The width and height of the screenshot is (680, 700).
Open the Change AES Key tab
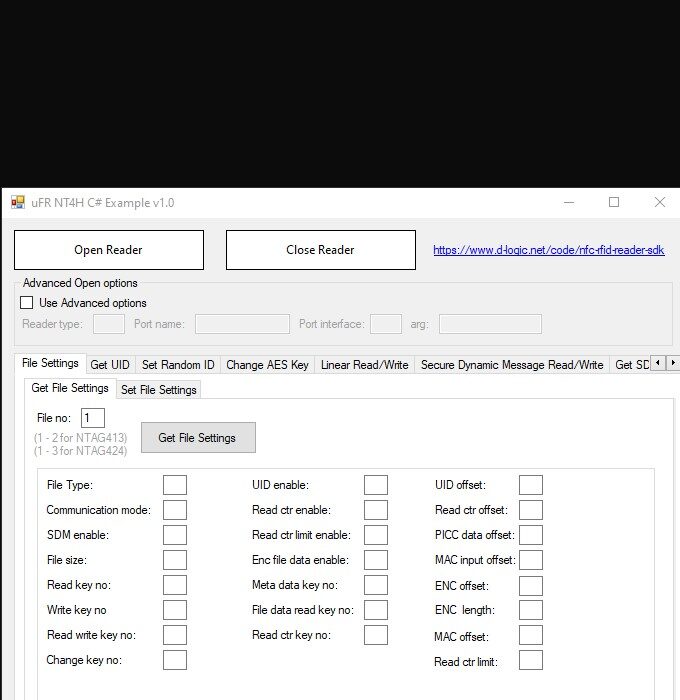(267, 365)
